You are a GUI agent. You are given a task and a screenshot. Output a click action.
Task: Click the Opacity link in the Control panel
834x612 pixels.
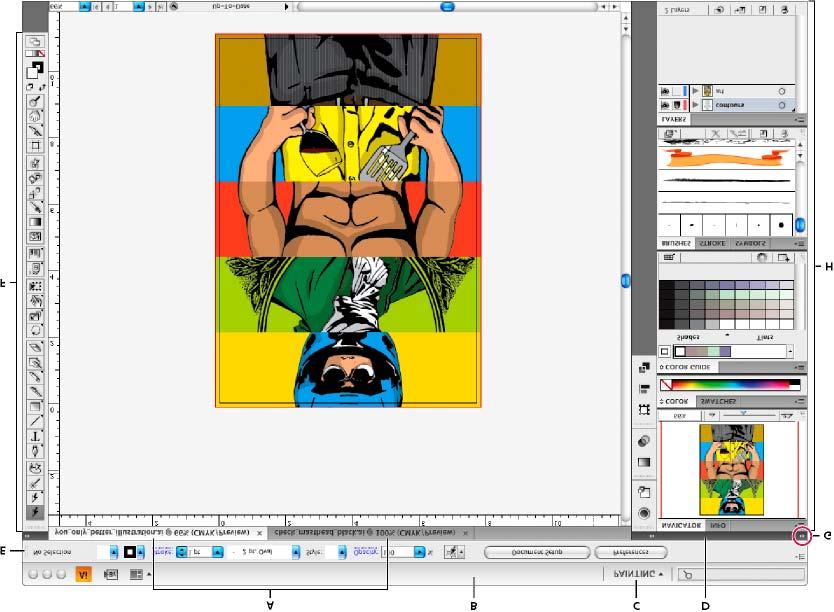pyautogui.click(x=365, y=552)
